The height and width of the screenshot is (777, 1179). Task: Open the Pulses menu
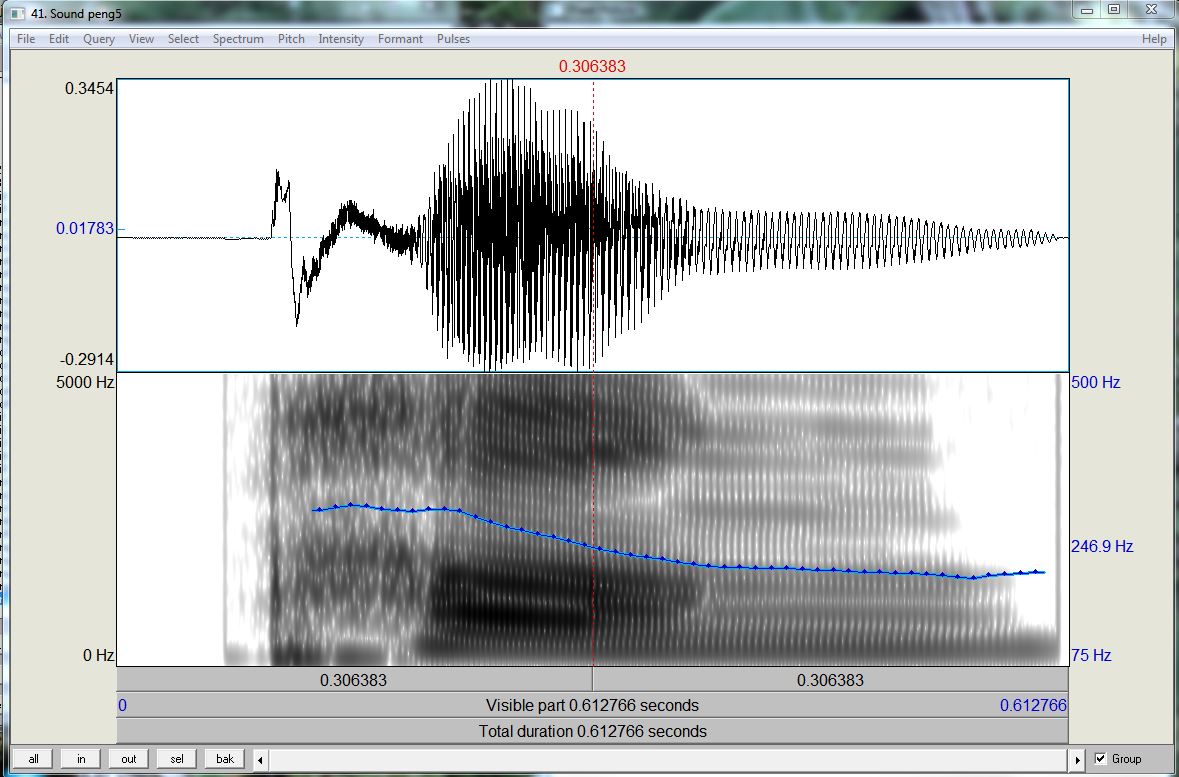[x=453, y=39]
